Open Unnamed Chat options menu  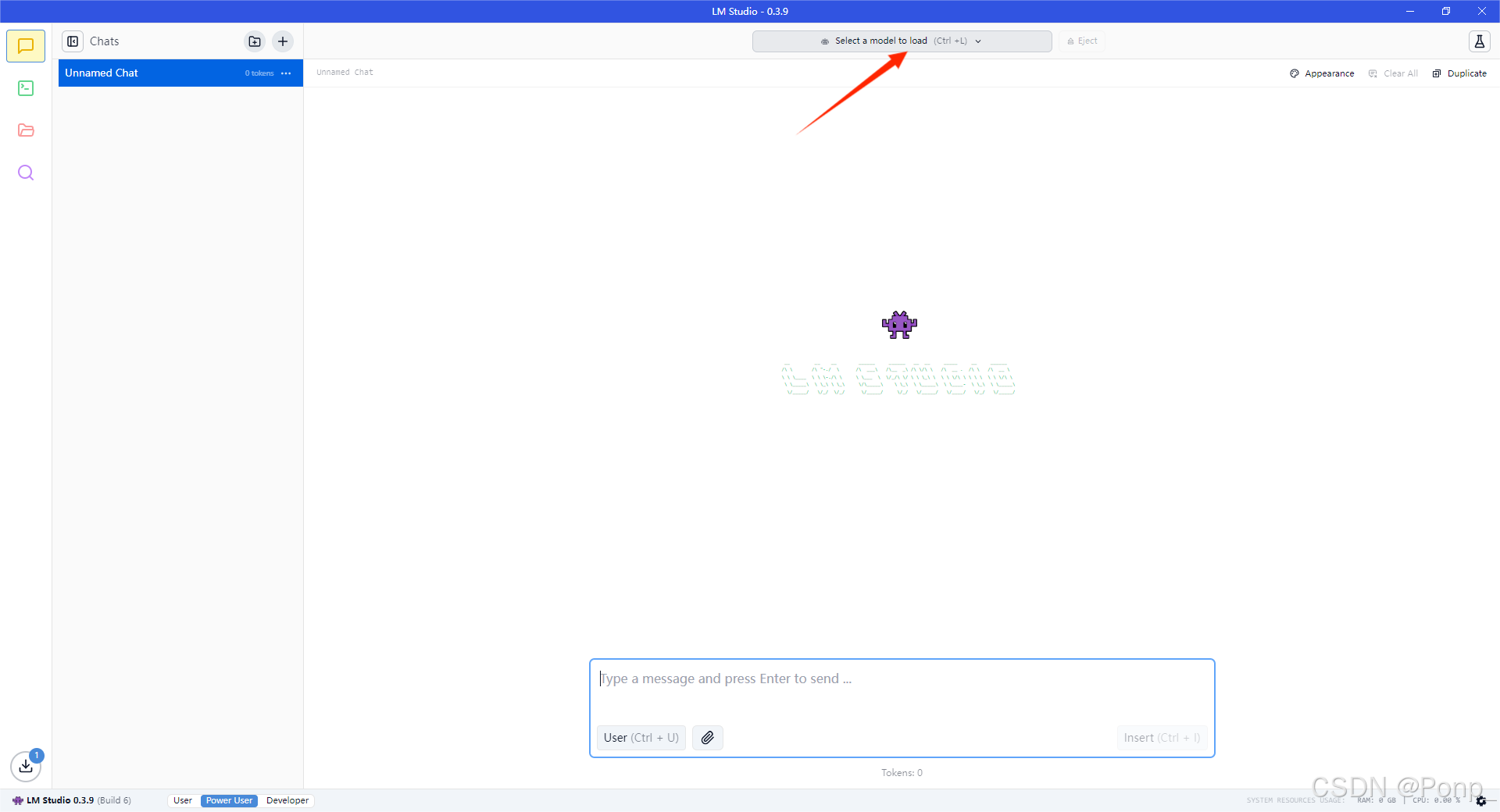[x=286, y=73]
